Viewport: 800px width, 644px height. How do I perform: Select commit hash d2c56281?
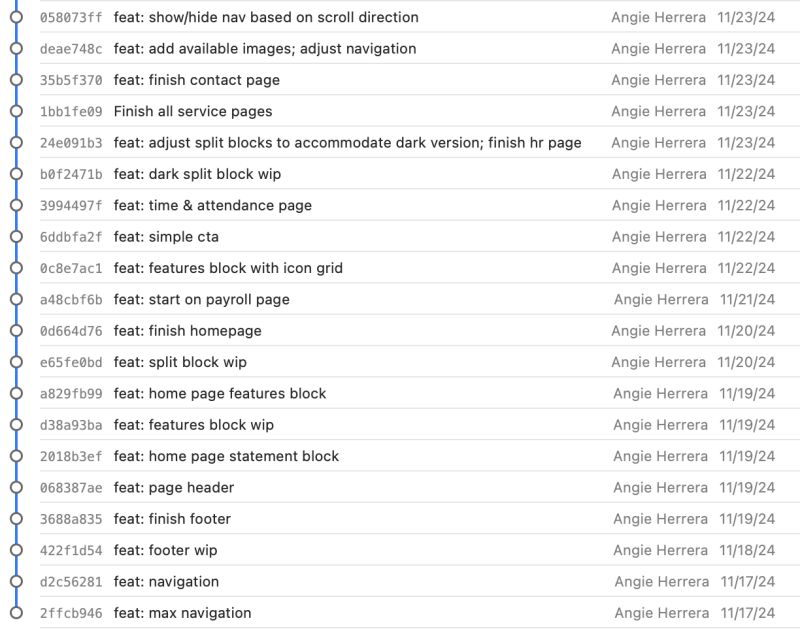click(x=70, y=581)
